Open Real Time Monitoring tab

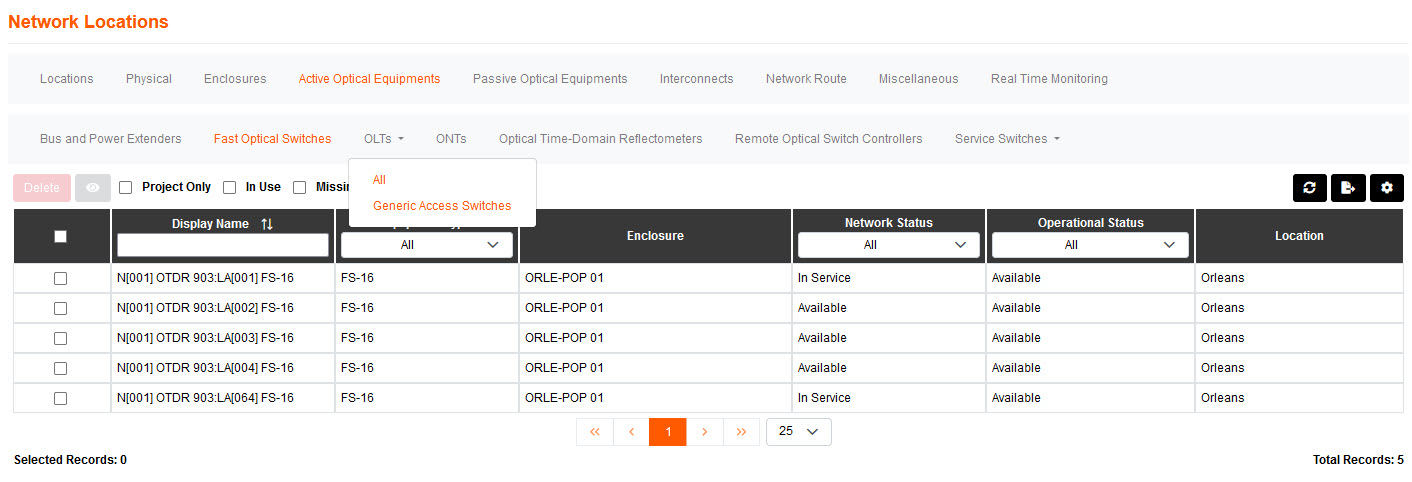1049,79
